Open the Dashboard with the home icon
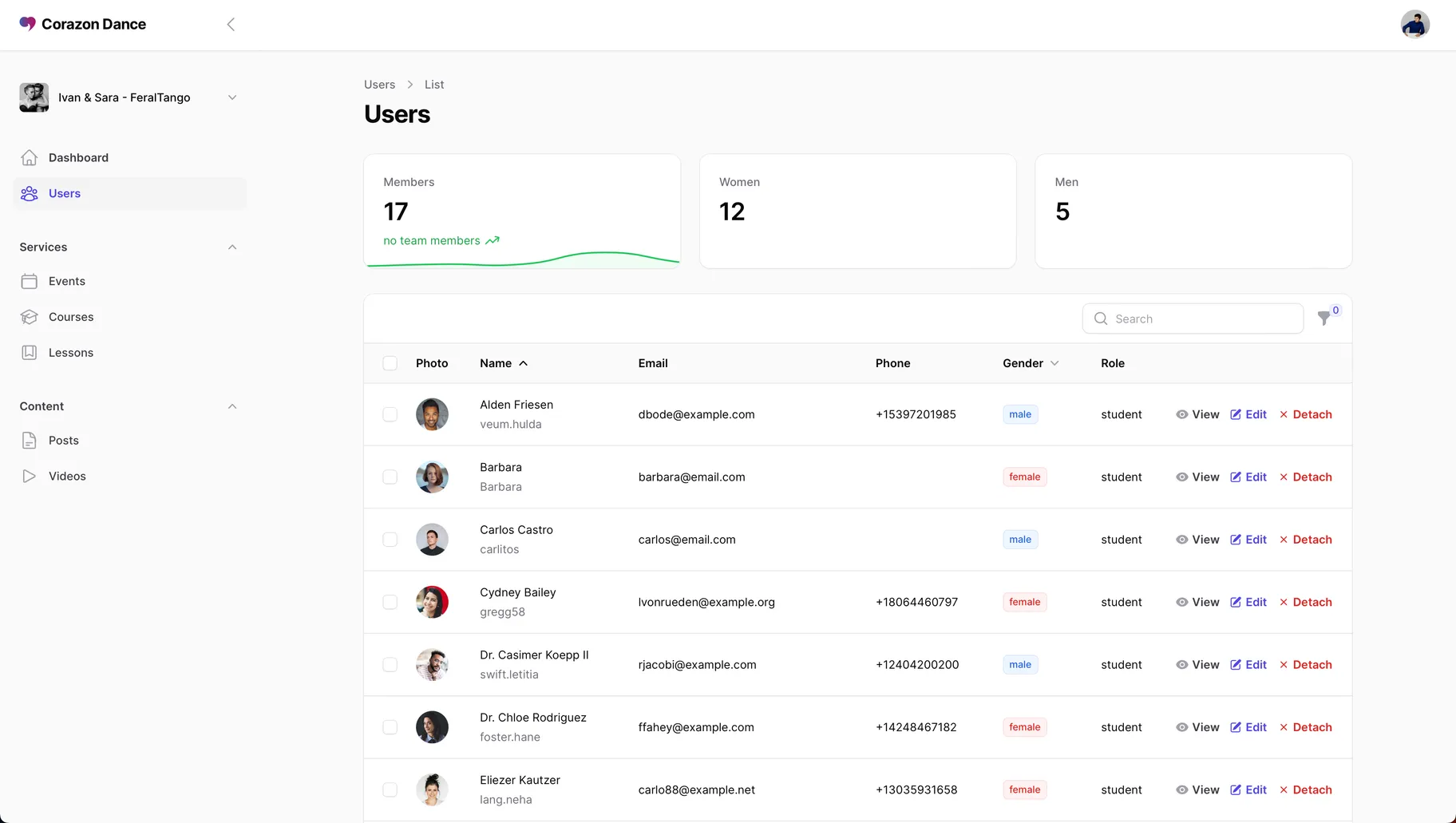Image resolution: width=1456 pixels, height=823 pixels. click(29, 157)
